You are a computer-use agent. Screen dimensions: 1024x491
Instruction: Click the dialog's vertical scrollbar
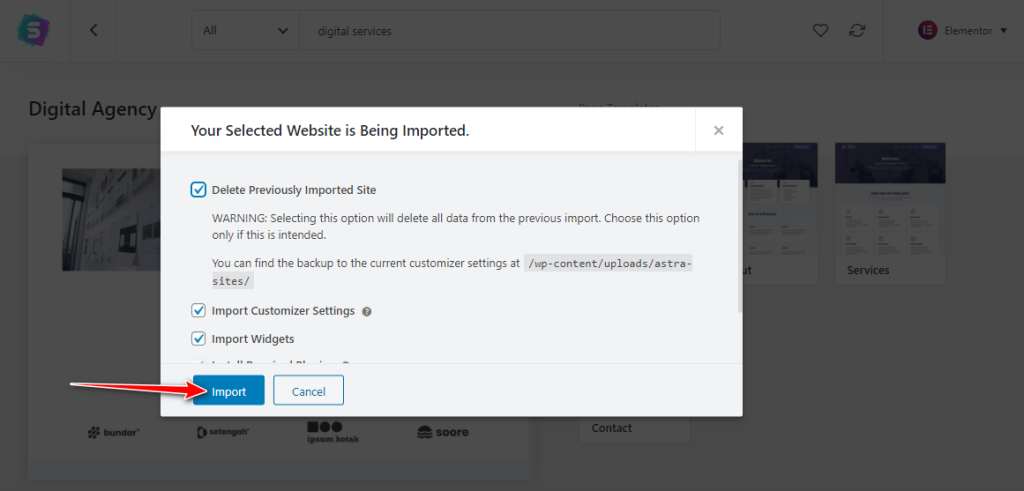coord(739,235)
